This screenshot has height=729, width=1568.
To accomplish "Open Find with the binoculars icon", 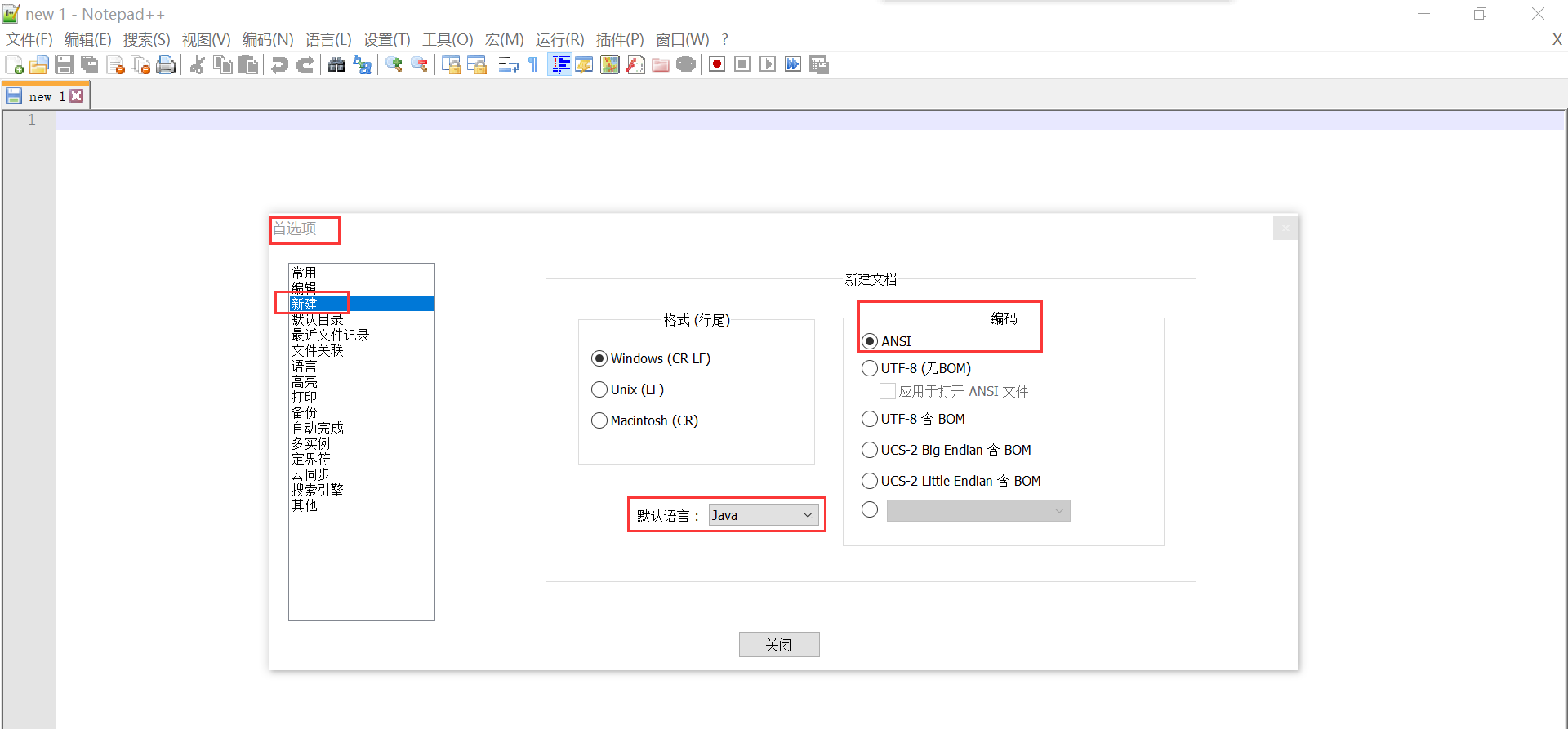I will point(336,64).
